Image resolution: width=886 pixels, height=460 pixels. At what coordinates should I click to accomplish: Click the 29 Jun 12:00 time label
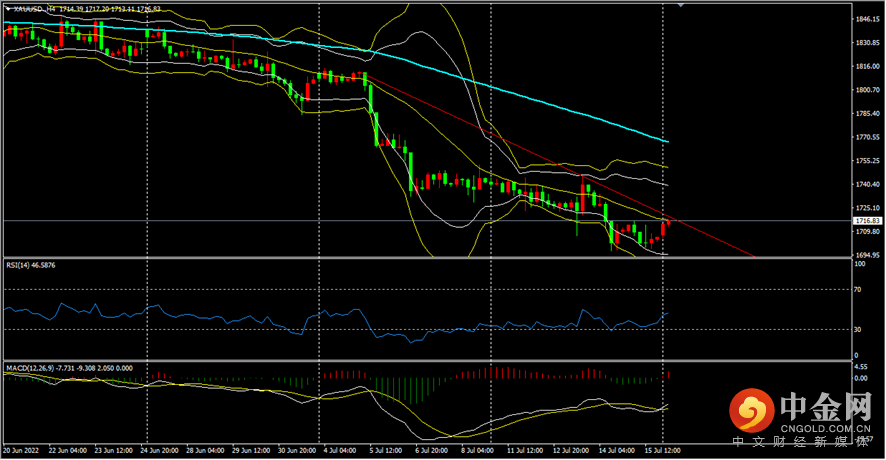point(251,450)
